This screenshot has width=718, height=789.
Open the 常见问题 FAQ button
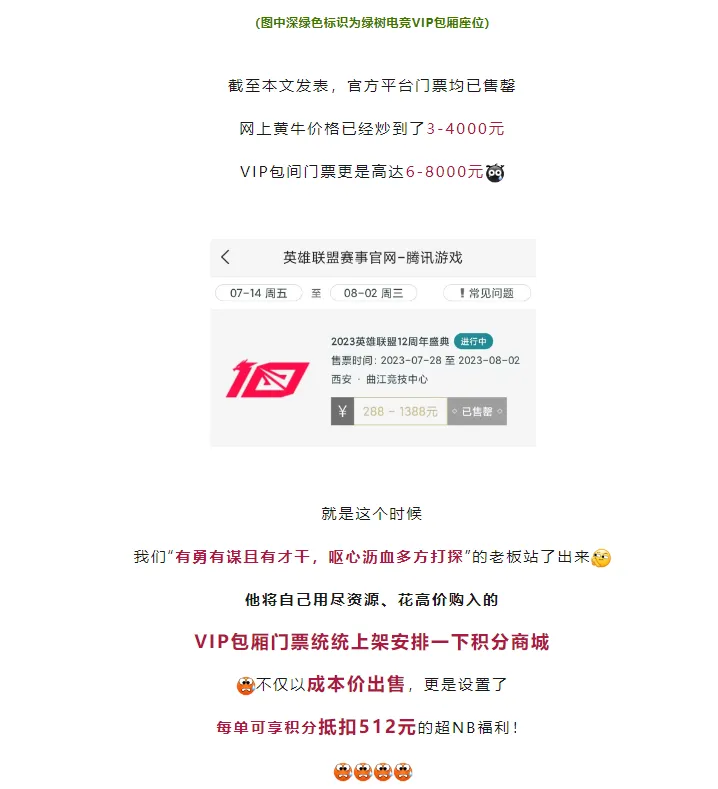point(487,293)
